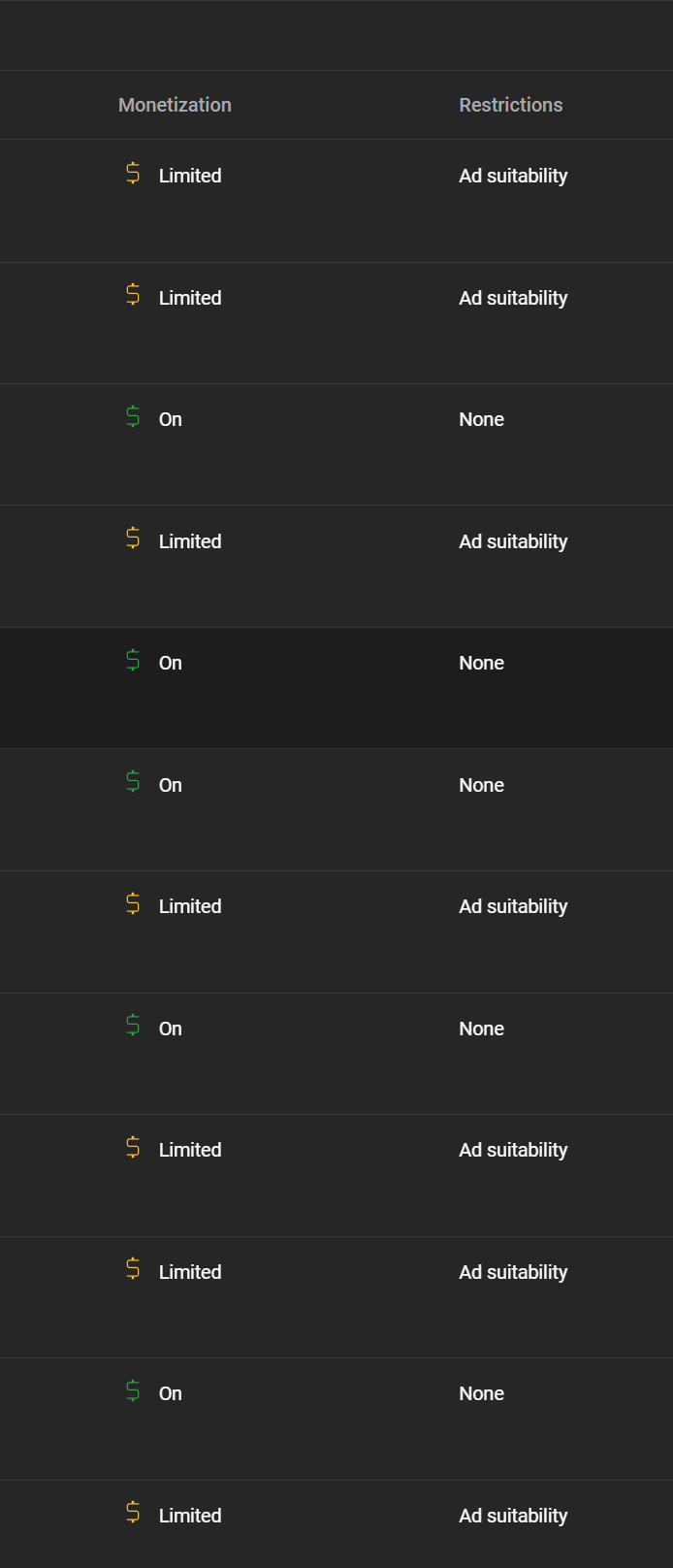
Task: Click yellow dollar icon in last row
Action: [x=133, y=1514]
